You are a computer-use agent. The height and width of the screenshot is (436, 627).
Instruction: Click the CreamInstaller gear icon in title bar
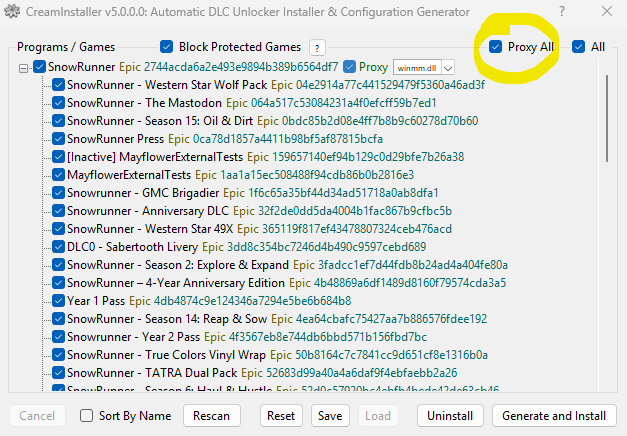12,11
